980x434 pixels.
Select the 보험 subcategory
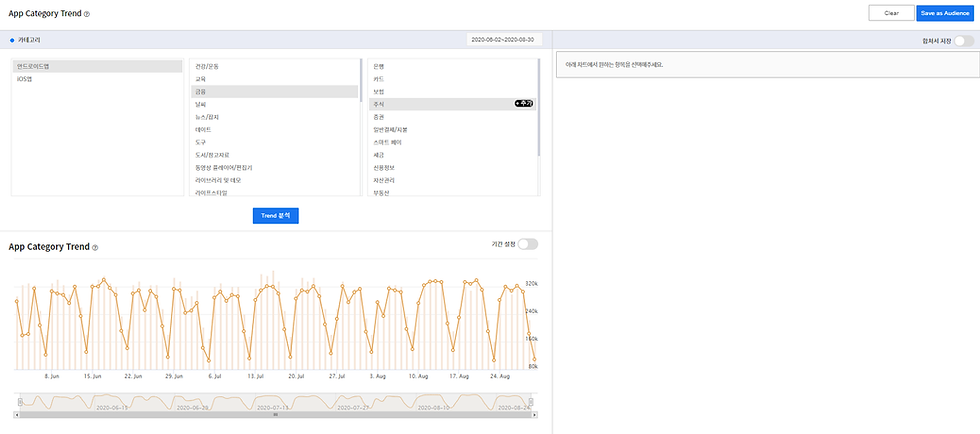tap(452, 91)
